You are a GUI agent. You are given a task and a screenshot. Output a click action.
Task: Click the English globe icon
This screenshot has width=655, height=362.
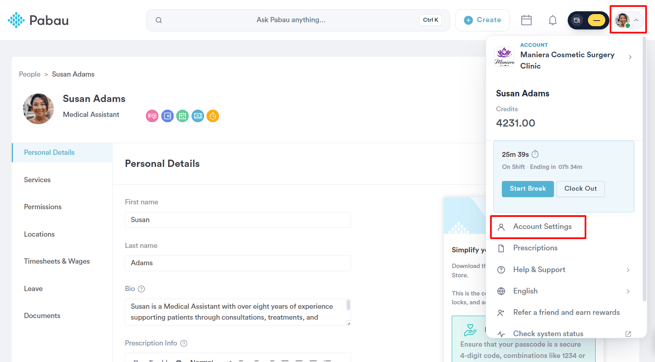click(x=501, y=291)
